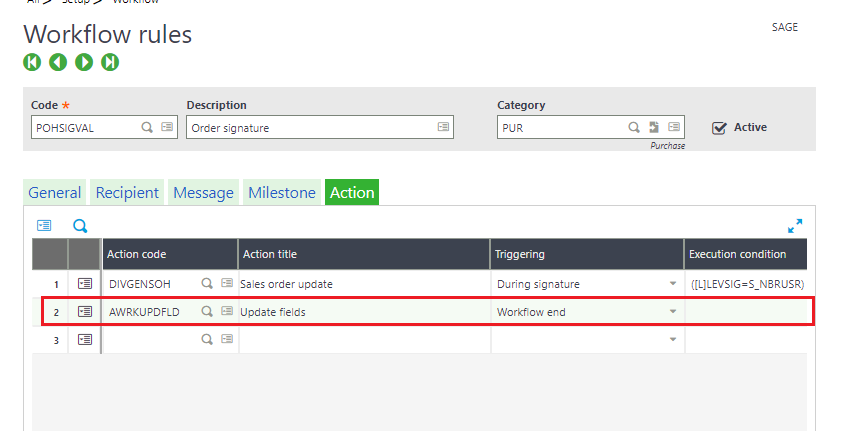Open lookup magnifier for Category field

coord(634,128)
